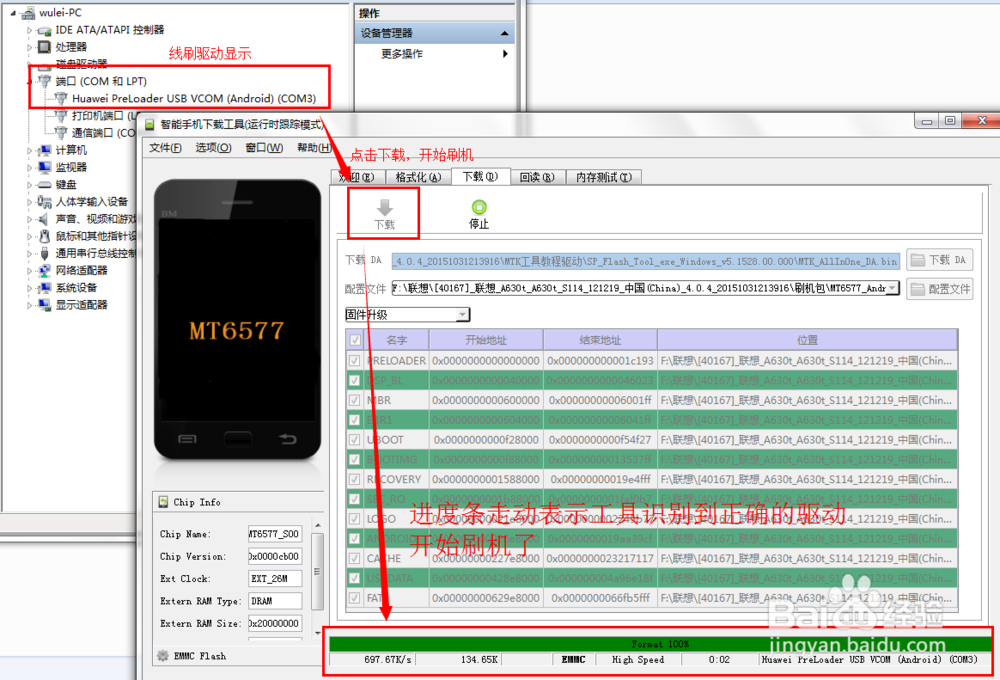Image resolution: width=1000 pixels, height=680 pixels.
Task: Click the EMMC Flash gear icon
Action: click(163, 656)
